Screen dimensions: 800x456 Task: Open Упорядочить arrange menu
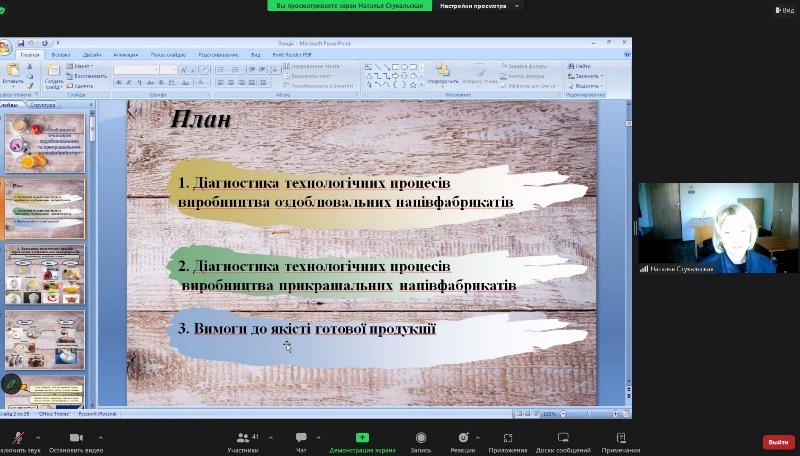coord(443,74)
